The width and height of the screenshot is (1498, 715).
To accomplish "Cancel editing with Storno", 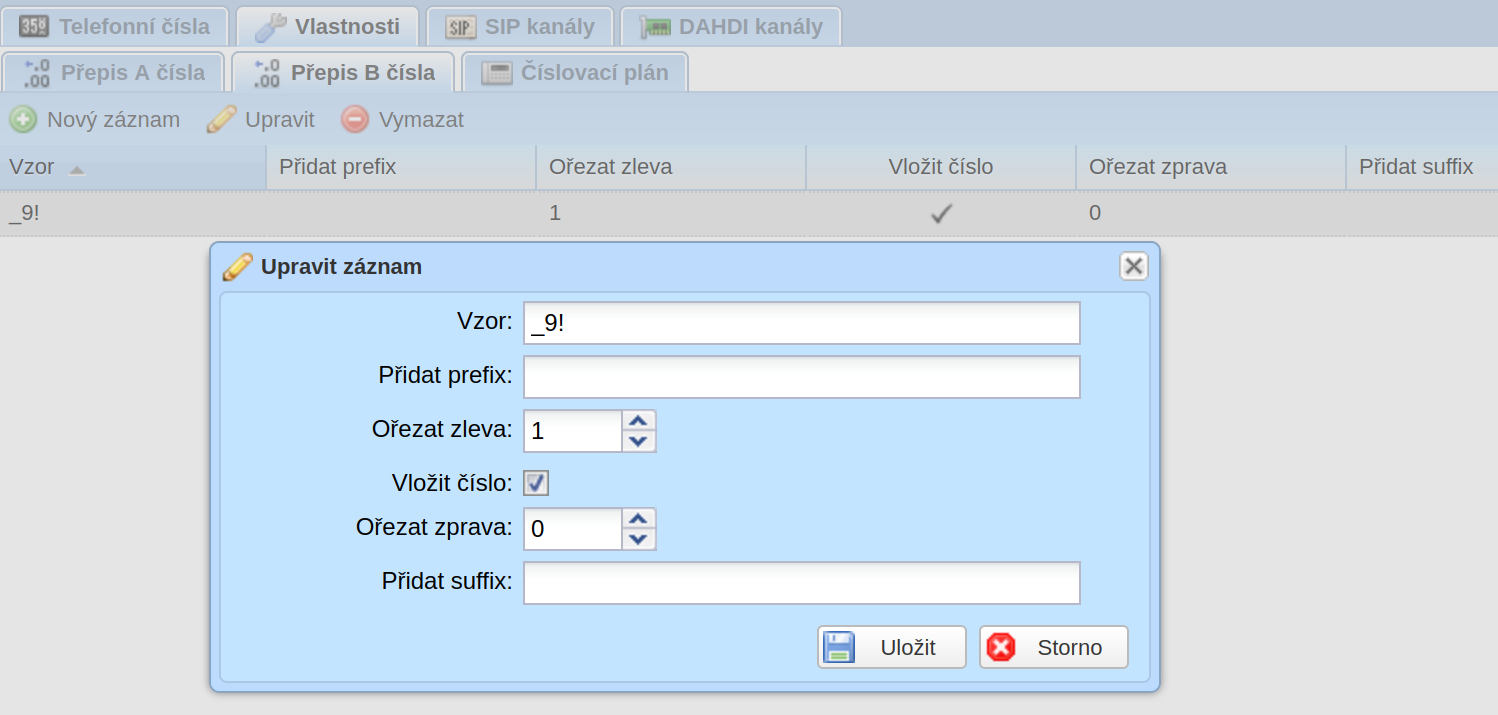I will coord(1054,647).
